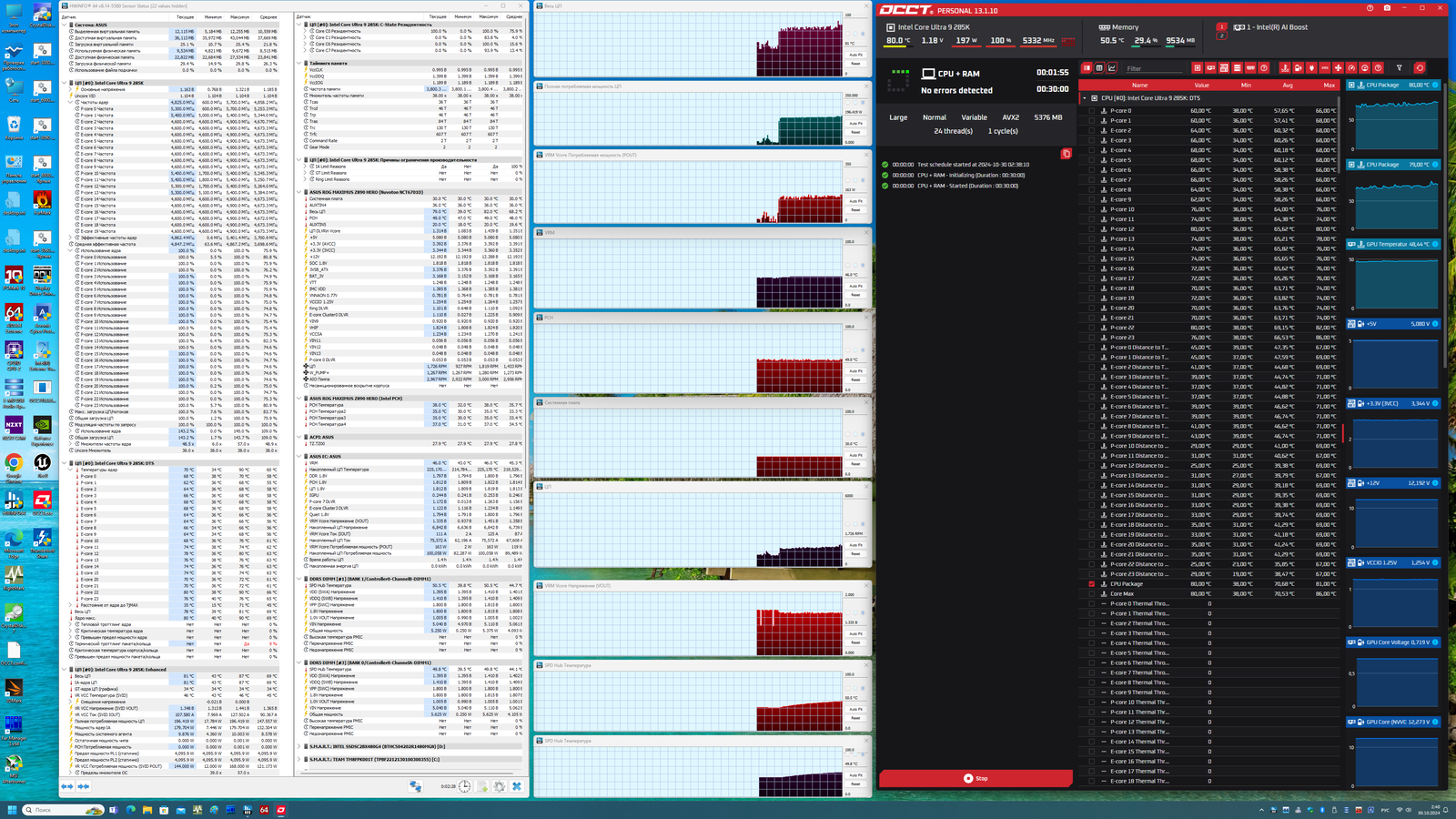This screenshot has width=1456, height=819.
Task: Check the Core Max checkbox in OCCT
Action: [x=1092, y=593]
